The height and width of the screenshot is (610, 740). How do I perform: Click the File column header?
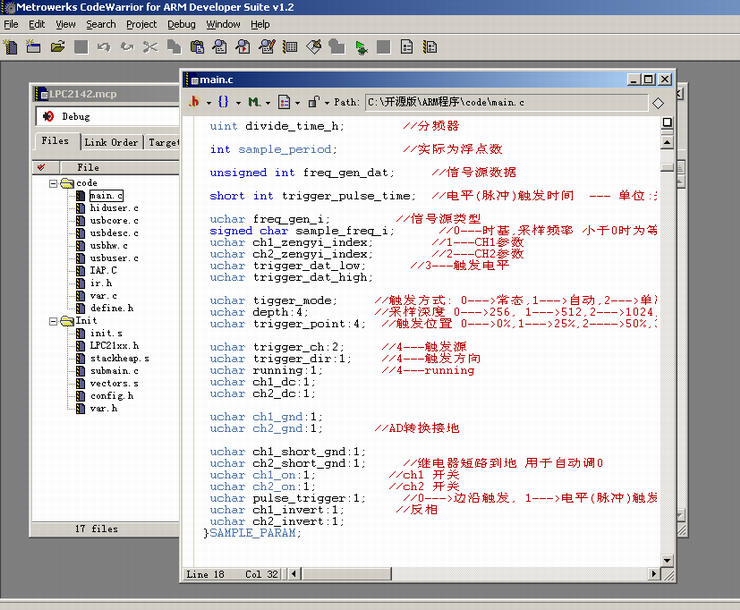click(x=88, y=167)
